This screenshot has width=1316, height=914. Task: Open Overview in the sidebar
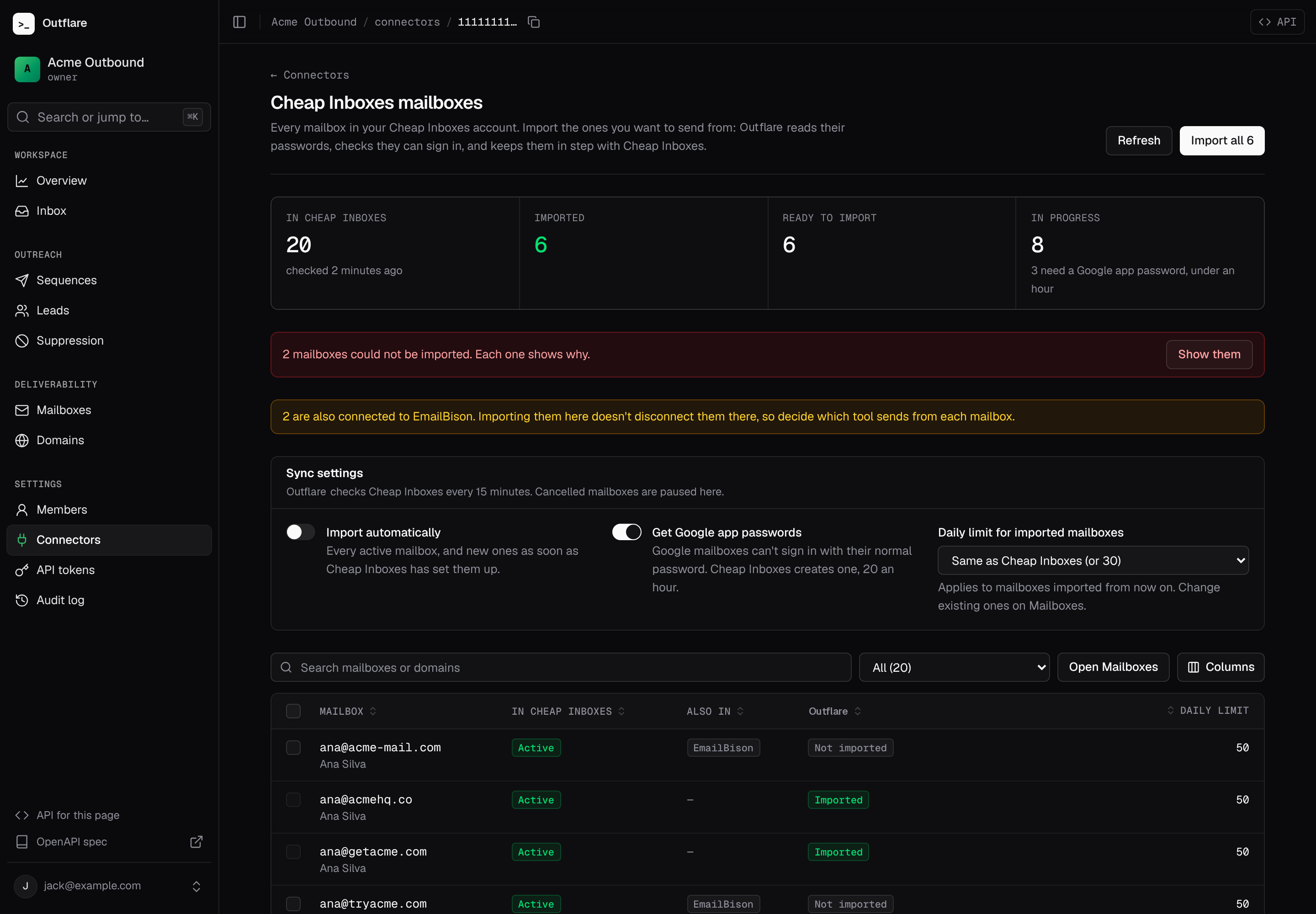coord(109,181)
